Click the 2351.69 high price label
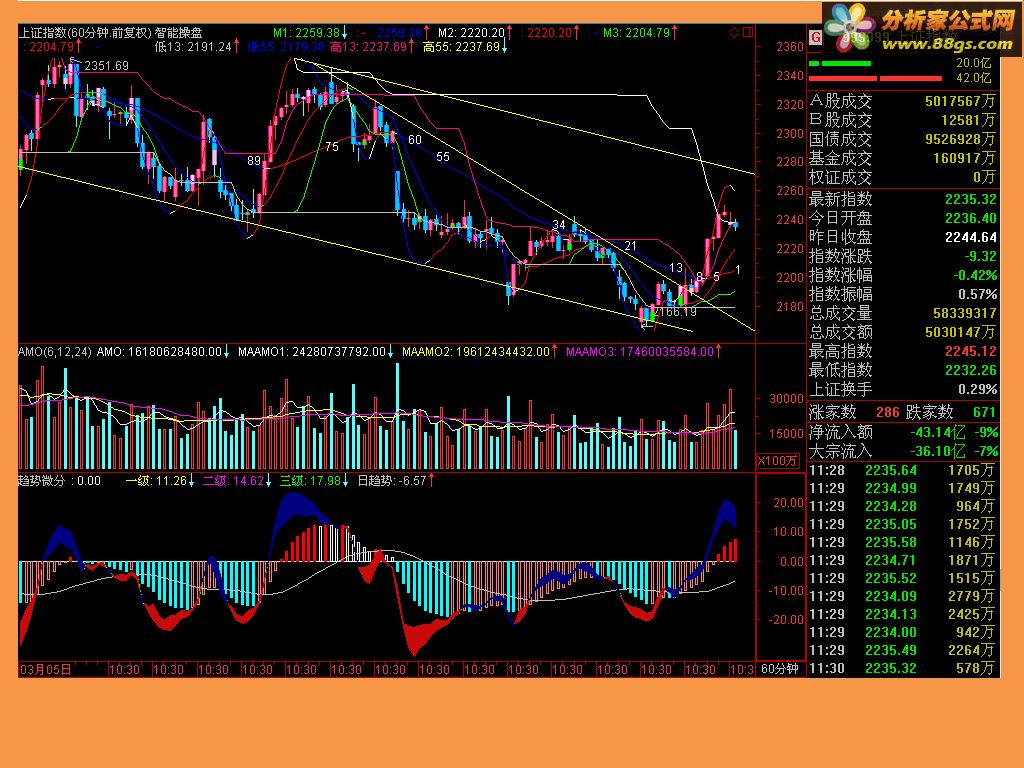This screenshot has height=768, width=1024. point(106,66)
